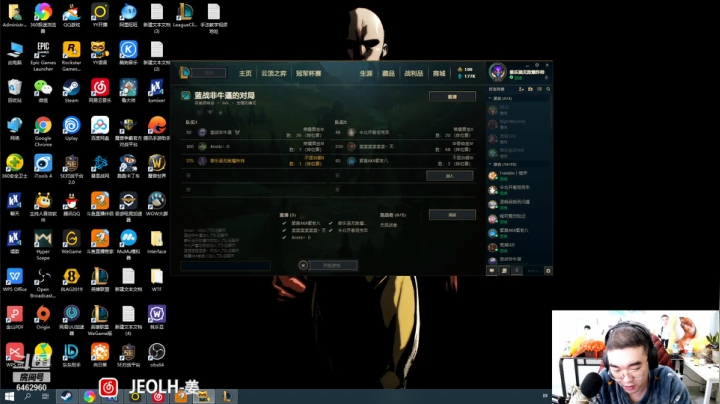Screen dimensions: 720x404
Task: Open the Steam desktop shortcut
Action: tap(71, 90)
